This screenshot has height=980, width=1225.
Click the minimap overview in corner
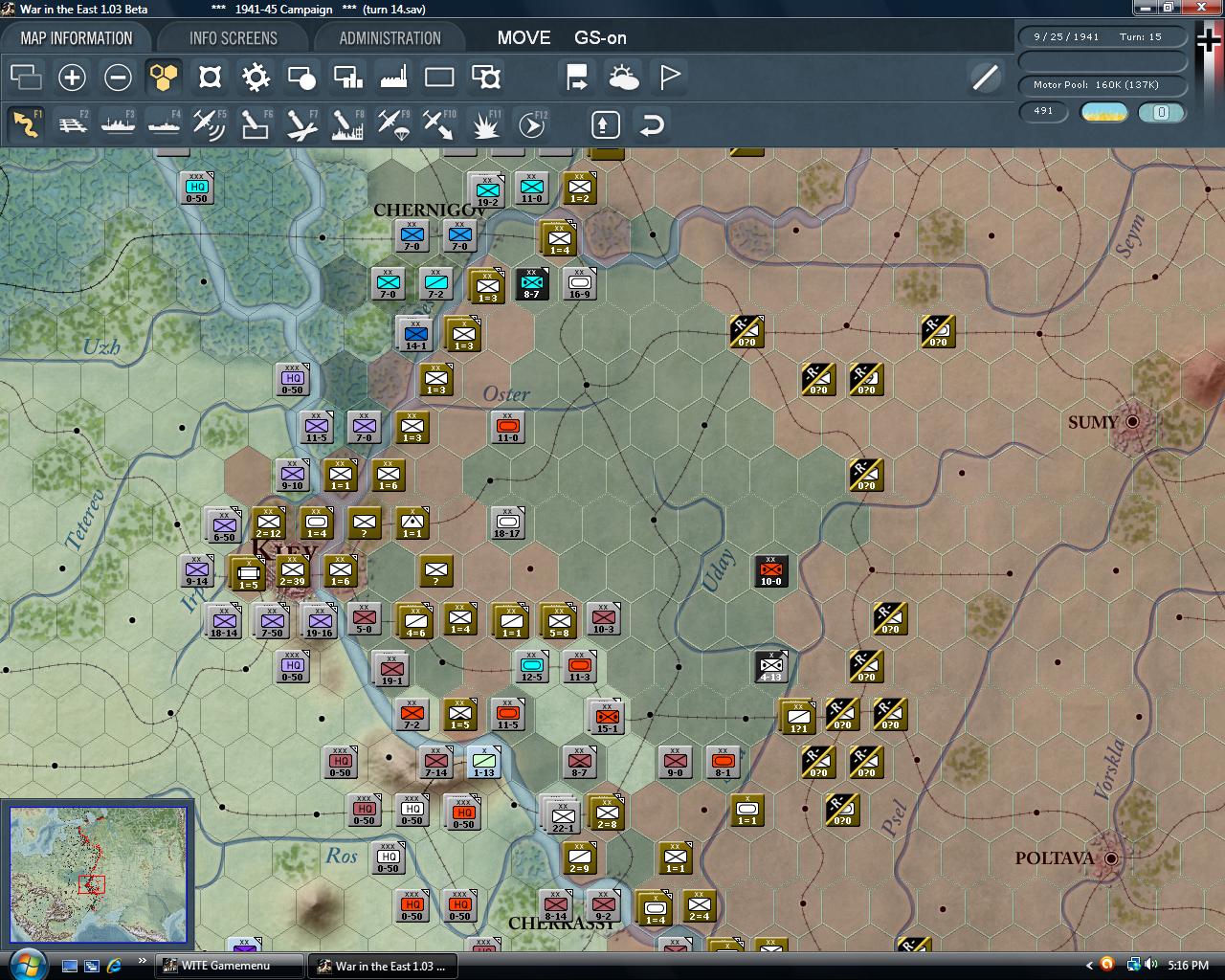point(99,876)
